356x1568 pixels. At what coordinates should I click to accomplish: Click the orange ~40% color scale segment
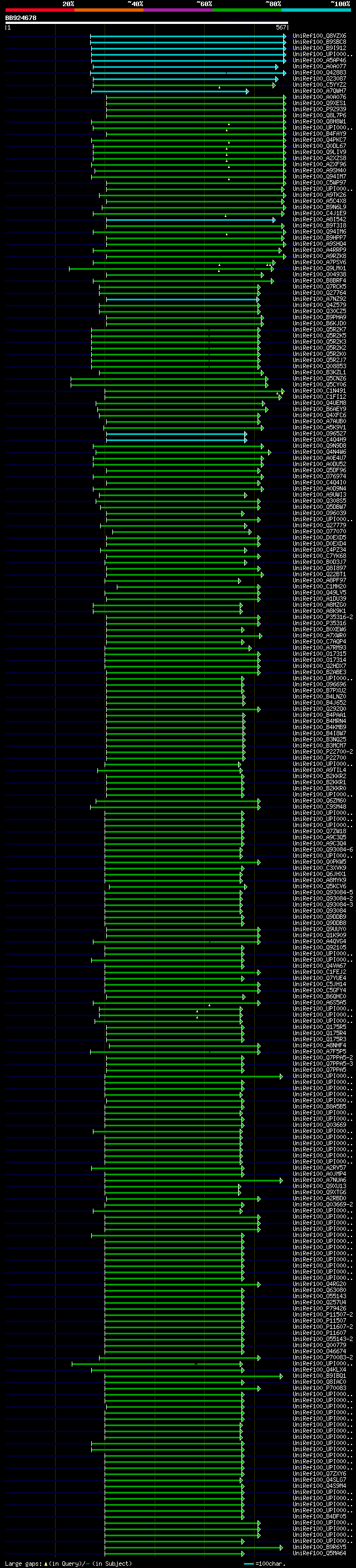(109, 11)
